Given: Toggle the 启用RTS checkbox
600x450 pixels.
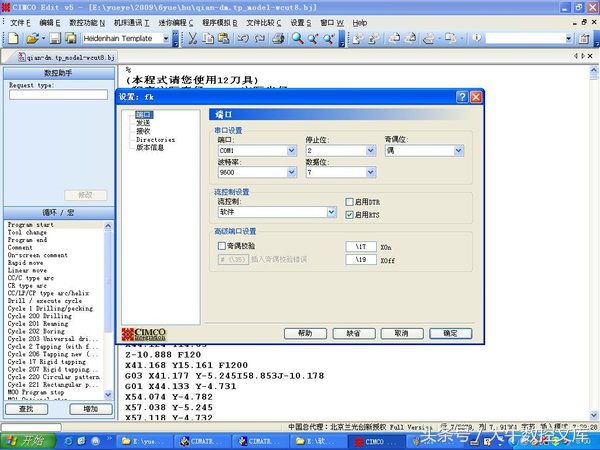Looking at the screenshot, I should [x=349, y=215].
